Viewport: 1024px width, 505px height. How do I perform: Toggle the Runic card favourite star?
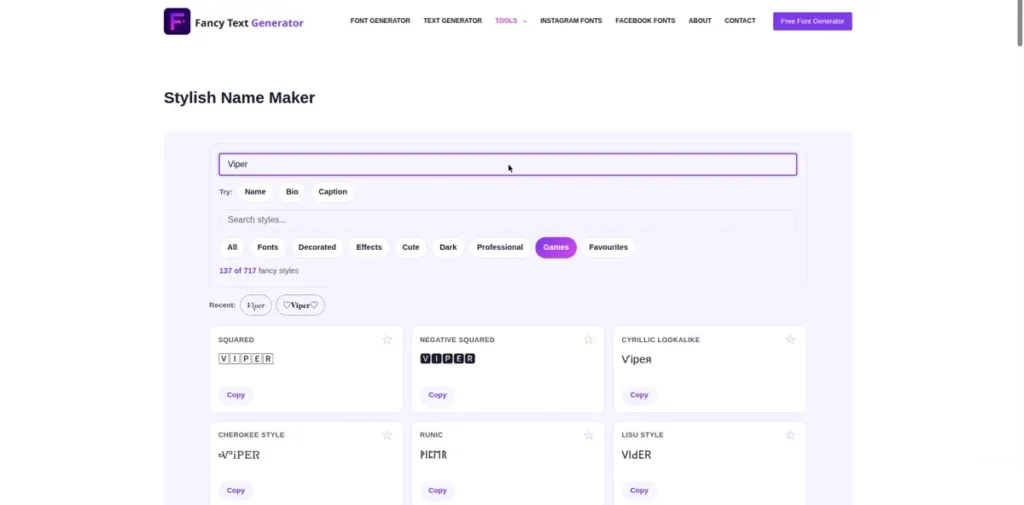(588, 435)
